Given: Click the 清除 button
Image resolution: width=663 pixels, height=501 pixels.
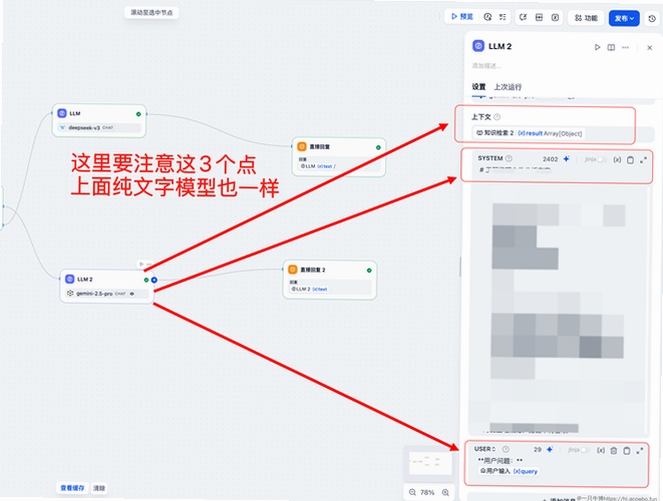Looking at the screenshot, I should click(x=99, y=488).
